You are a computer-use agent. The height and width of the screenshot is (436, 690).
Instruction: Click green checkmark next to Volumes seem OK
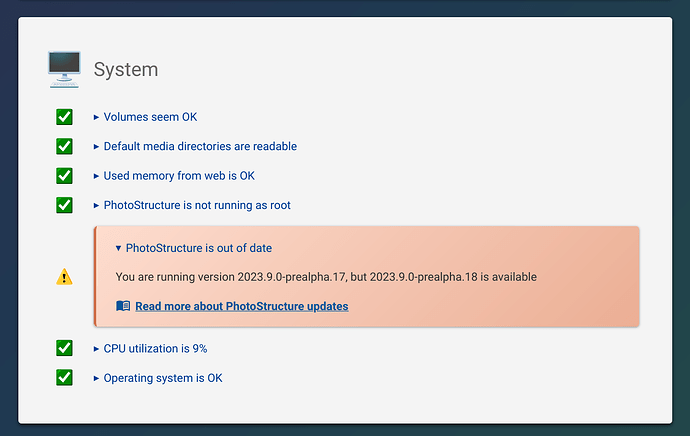[64, 117]
